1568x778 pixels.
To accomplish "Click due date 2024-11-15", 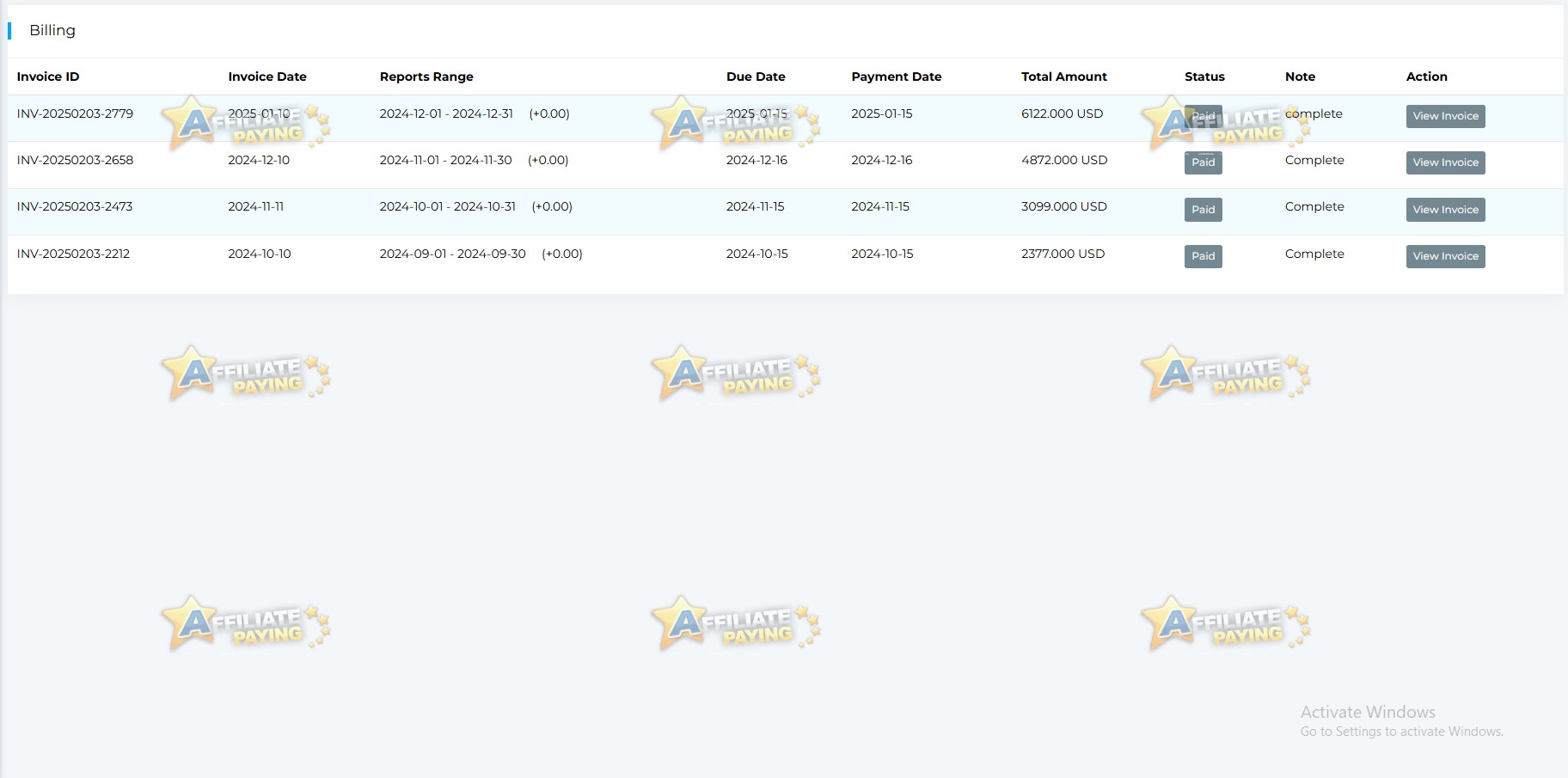I will click(756, 206).
